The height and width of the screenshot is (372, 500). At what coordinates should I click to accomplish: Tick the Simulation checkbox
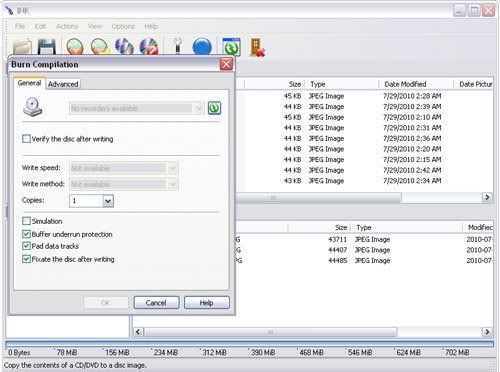[x=26, y=221]
